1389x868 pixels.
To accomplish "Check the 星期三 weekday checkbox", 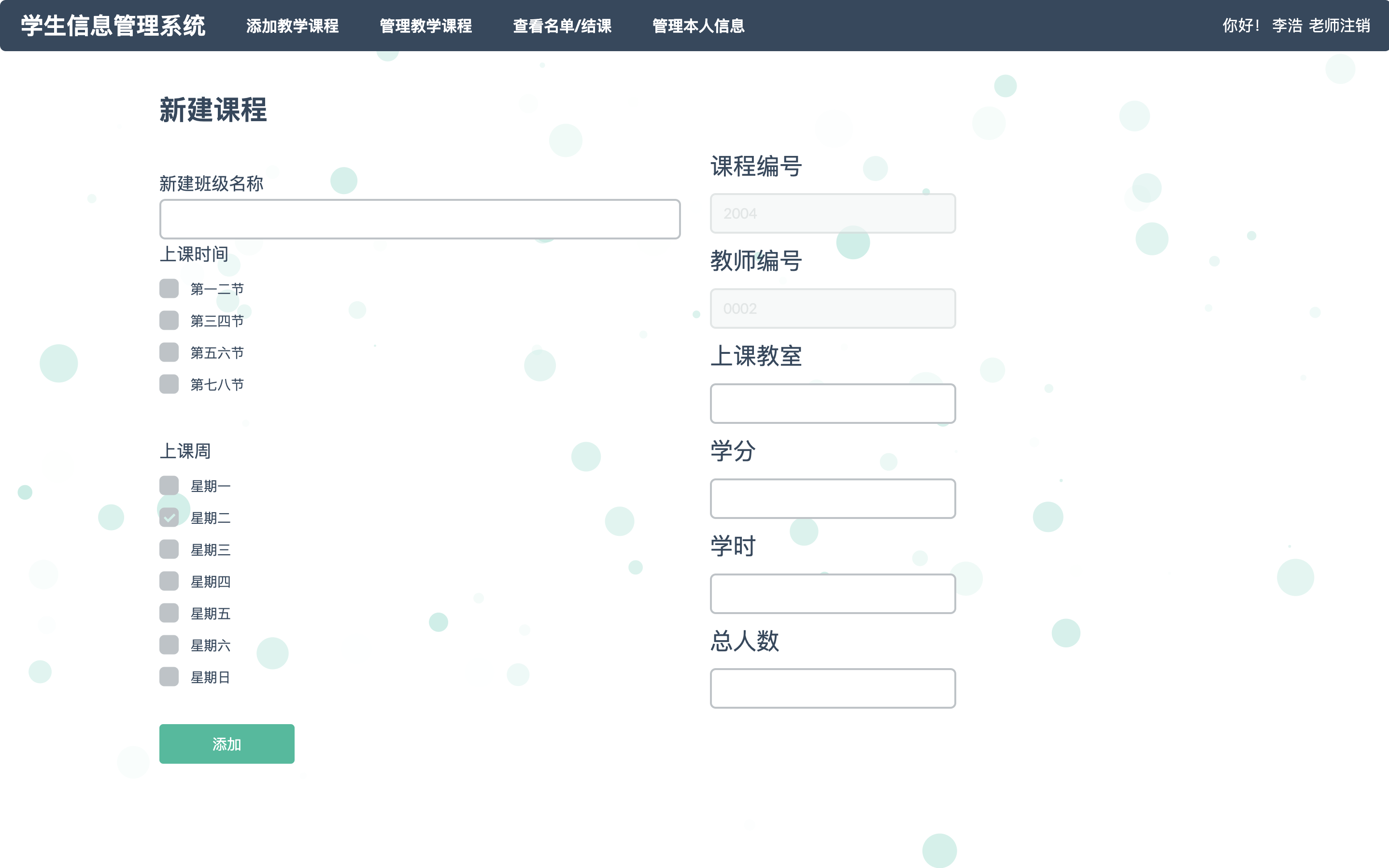I will [x=169, y=549].
